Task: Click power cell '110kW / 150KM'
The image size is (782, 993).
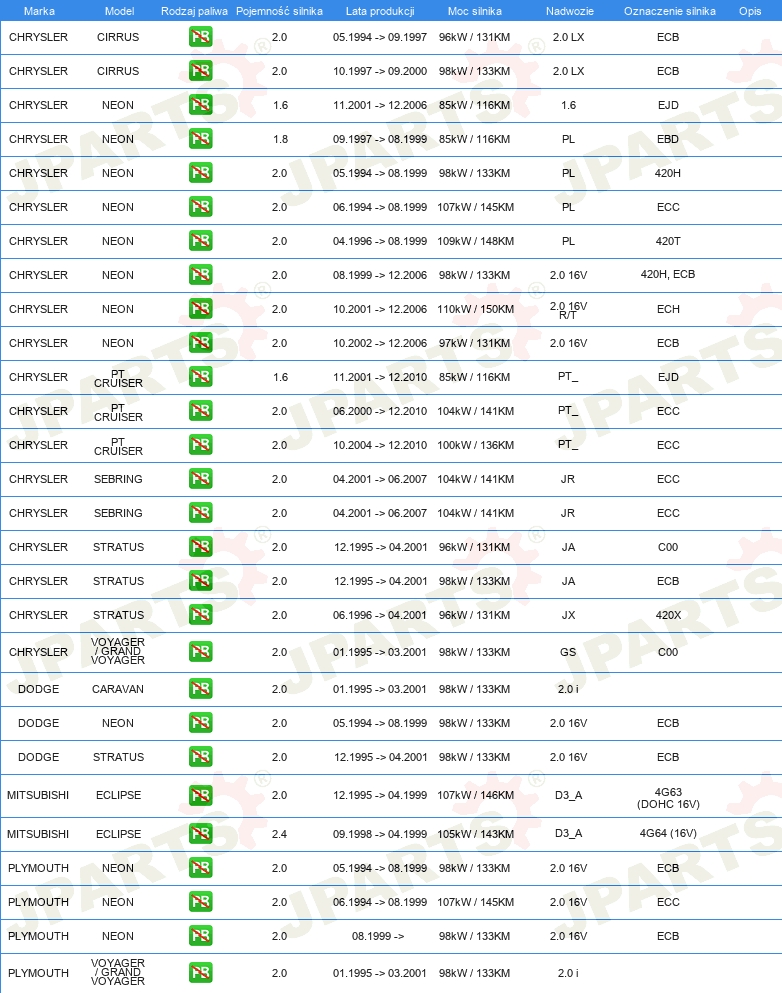Action: click(476, 309)
